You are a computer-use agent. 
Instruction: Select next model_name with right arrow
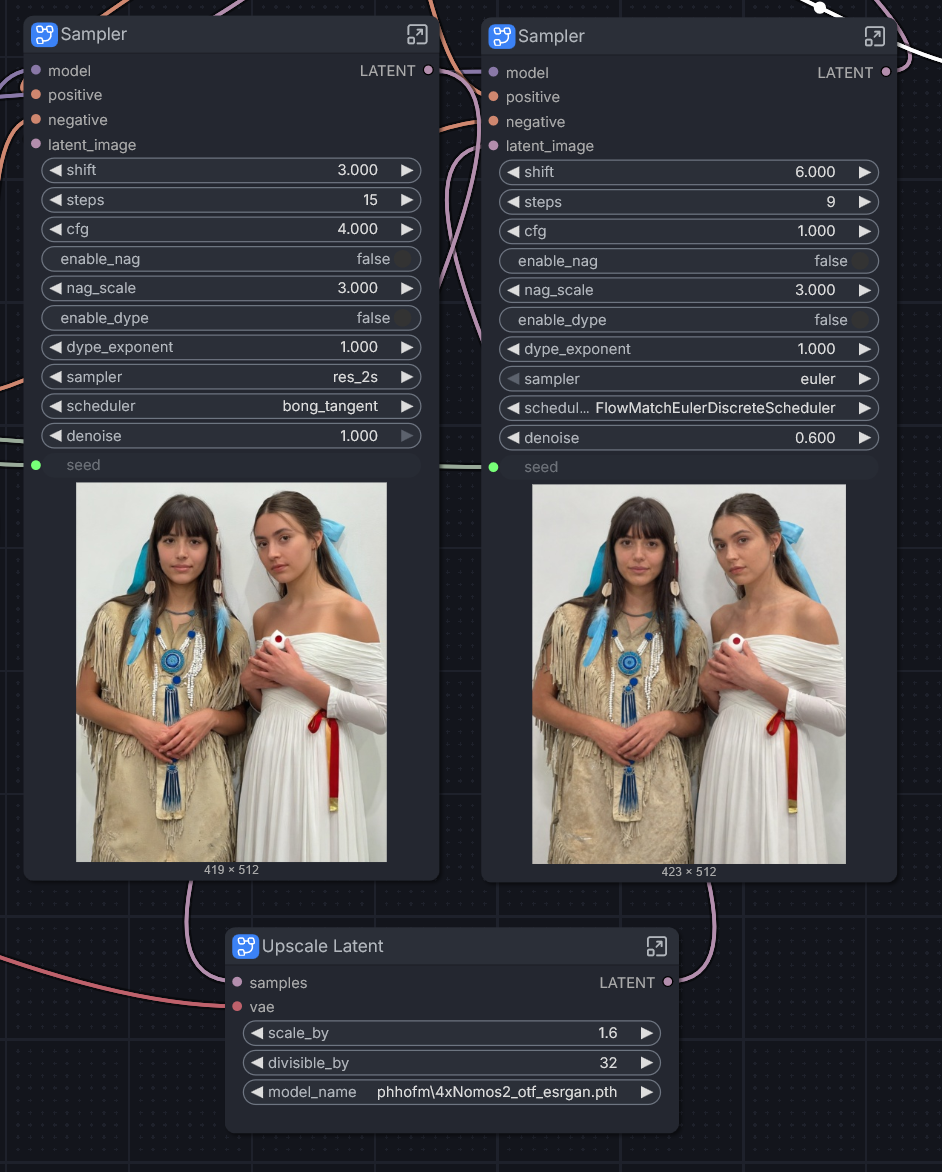click(647, 1092)
